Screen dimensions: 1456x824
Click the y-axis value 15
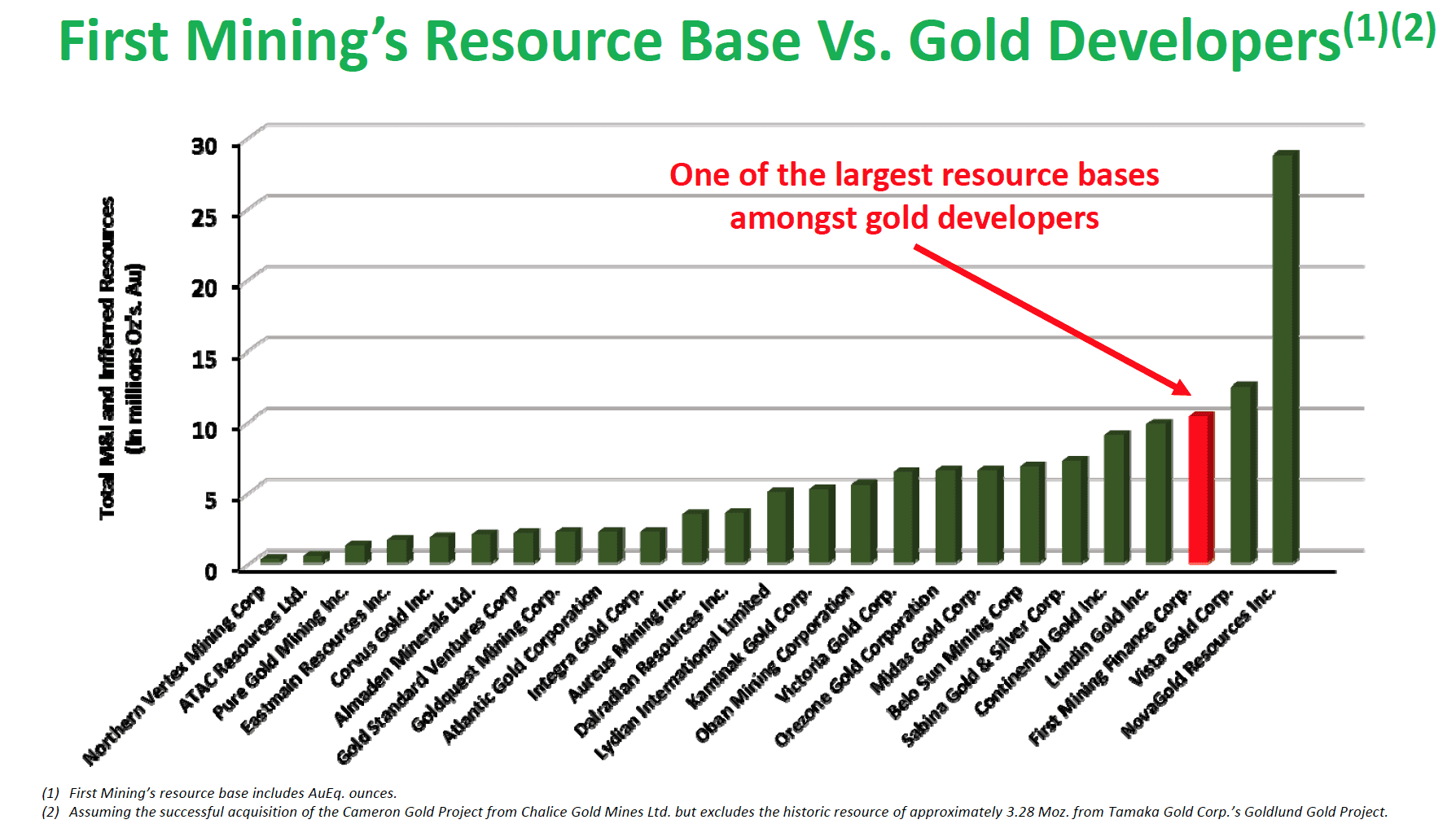[204, 359]
